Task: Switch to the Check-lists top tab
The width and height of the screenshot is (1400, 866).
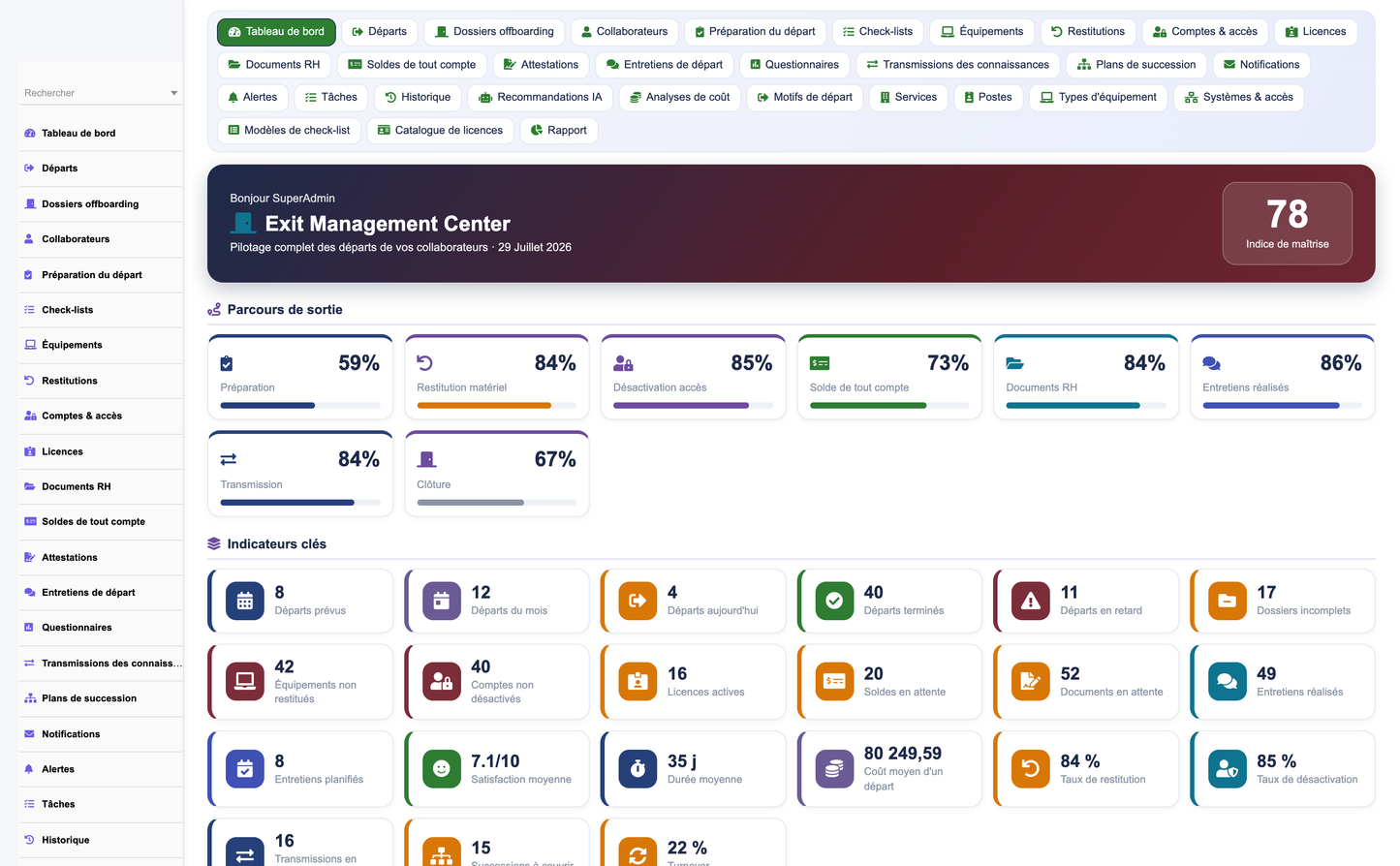Action: pos(878,32)
